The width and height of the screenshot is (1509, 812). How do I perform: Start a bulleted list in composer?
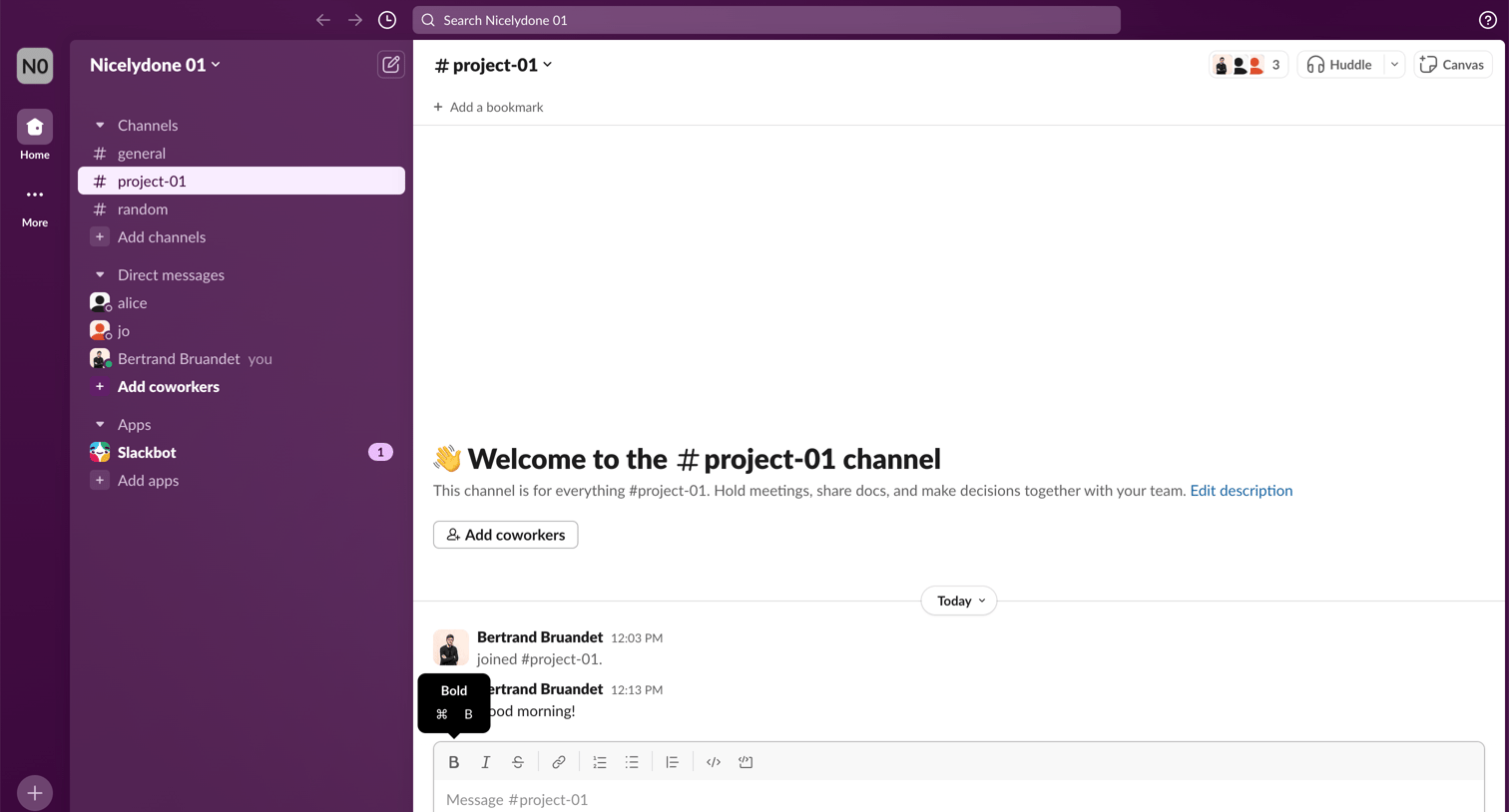pyautogui.click(x=632, y=762)
